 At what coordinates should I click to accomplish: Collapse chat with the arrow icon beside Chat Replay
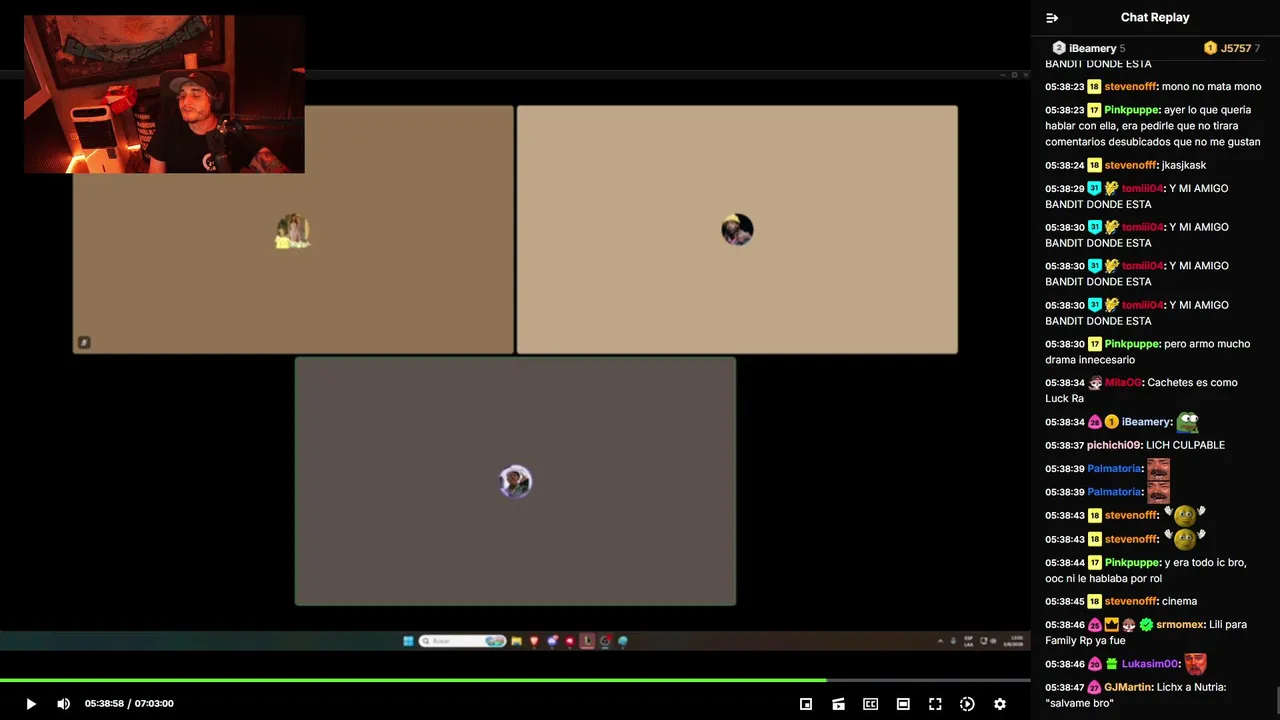(1052, 18)
